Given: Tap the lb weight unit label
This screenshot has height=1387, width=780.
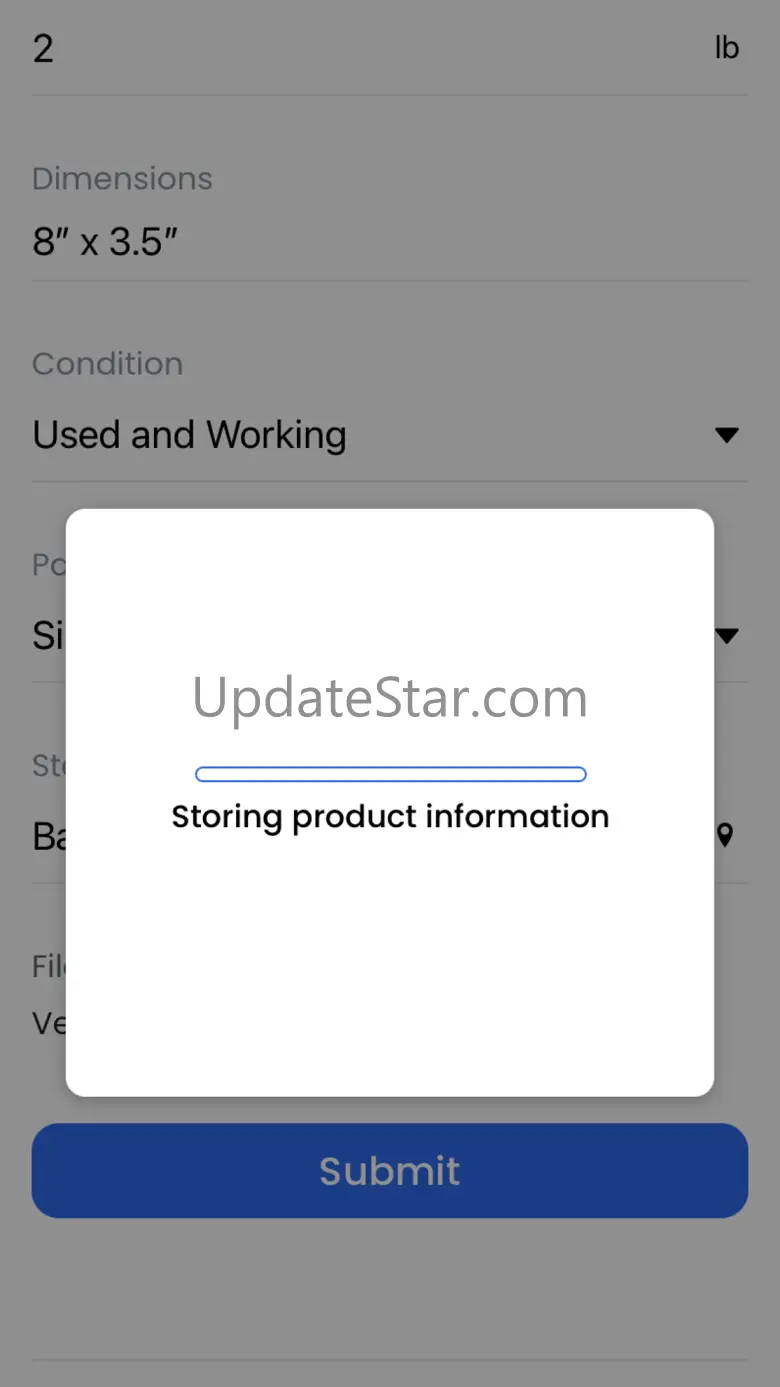Looking at the screenshot, I should click(727, 47).
